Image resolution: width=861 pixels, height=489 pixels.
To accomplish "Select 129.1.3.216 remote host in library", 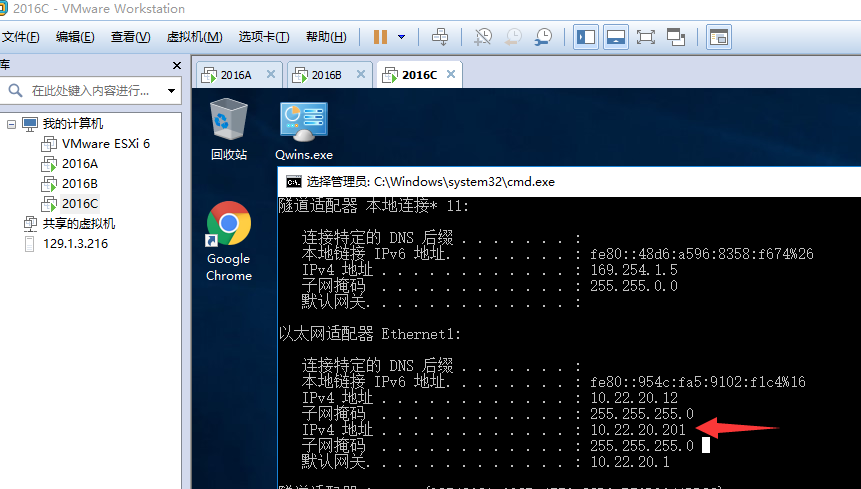I will pos(75,244).
